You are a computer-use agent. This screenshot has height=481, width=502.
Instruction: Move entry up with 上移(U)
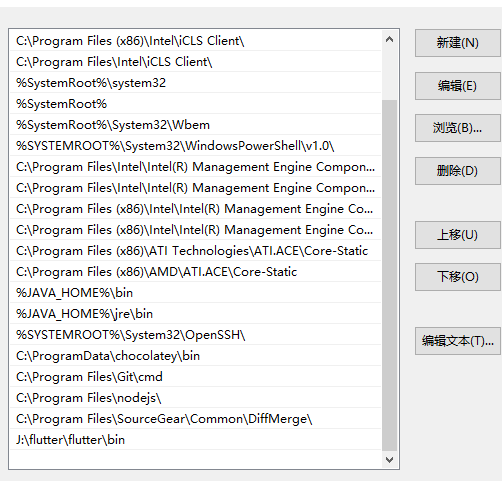(458, 235)
